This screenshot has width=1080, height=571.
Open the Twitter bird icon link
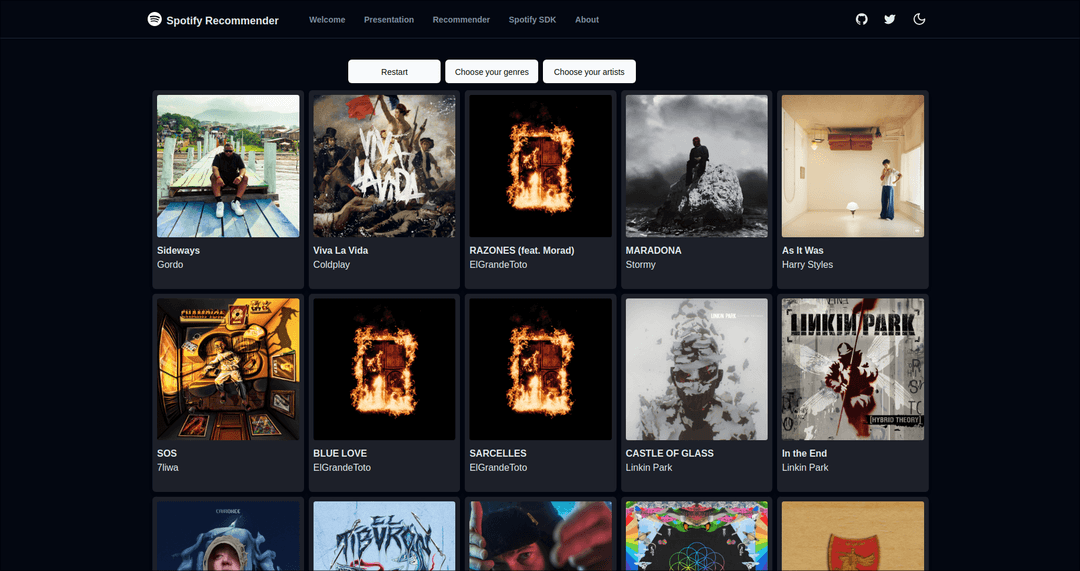point(890,19)
